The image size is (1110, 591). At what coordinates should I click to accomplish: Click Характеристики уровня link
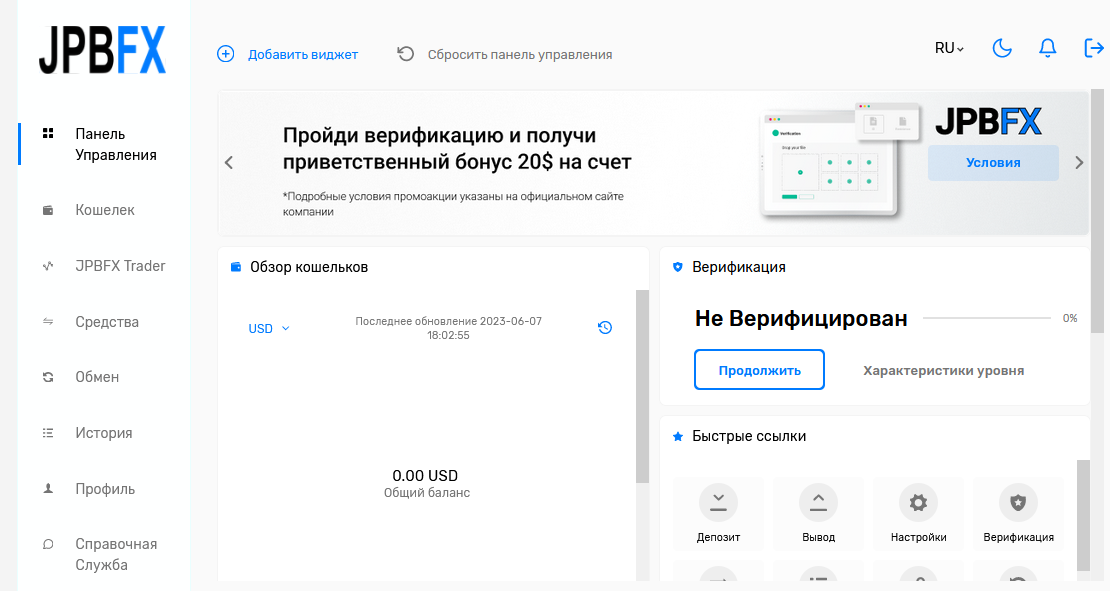point(943,370)
